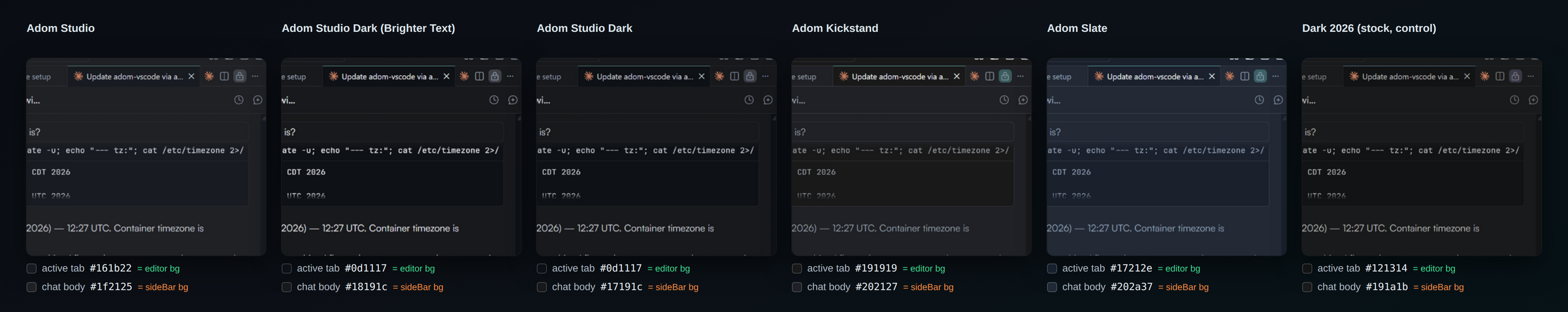This screenshot has width=1568, height=312.
Task: Check active tab #191919 checkbox under Adom Kickstand
Action: [796, 268]
